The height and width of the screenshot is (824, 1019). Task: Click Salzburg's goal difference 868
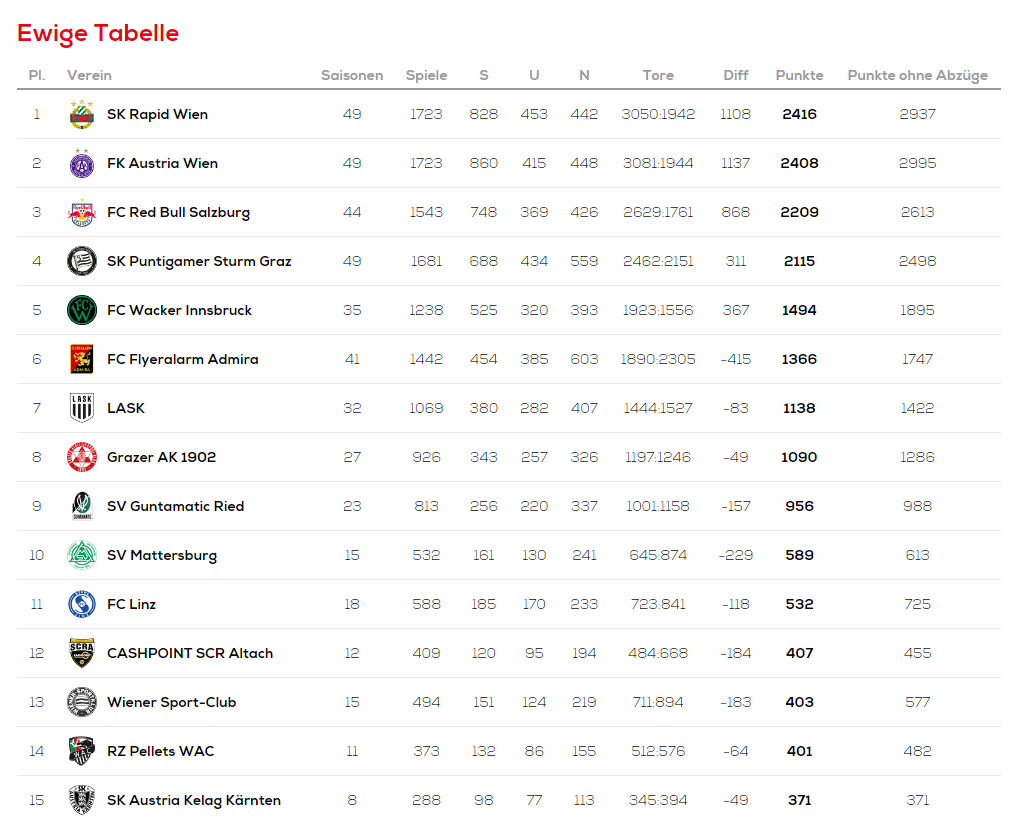click(x=736, y=212)
